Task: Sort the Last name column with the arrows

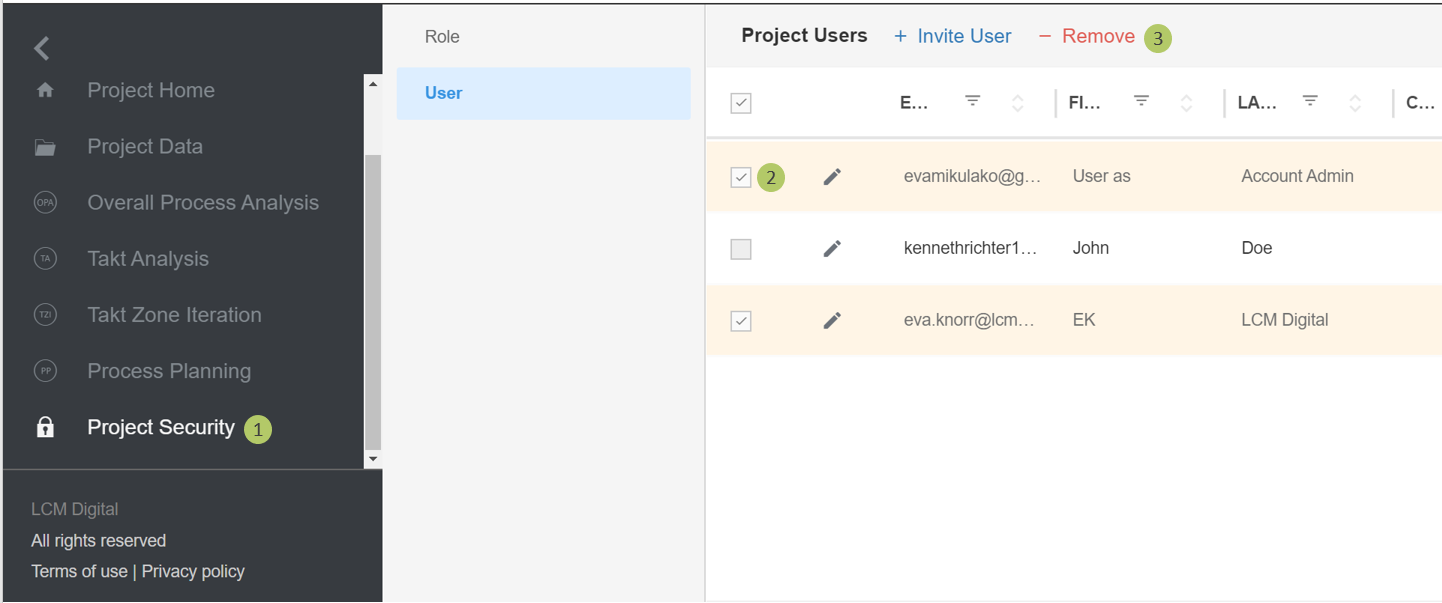Action: [x=1355, y=103]
